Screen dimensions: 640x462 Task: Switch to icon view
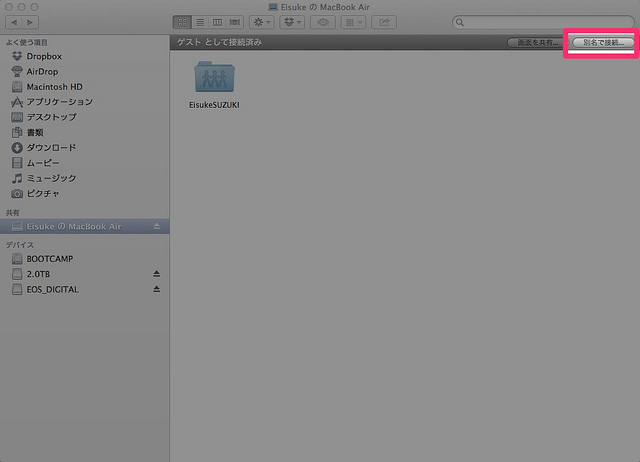[182, 22]
